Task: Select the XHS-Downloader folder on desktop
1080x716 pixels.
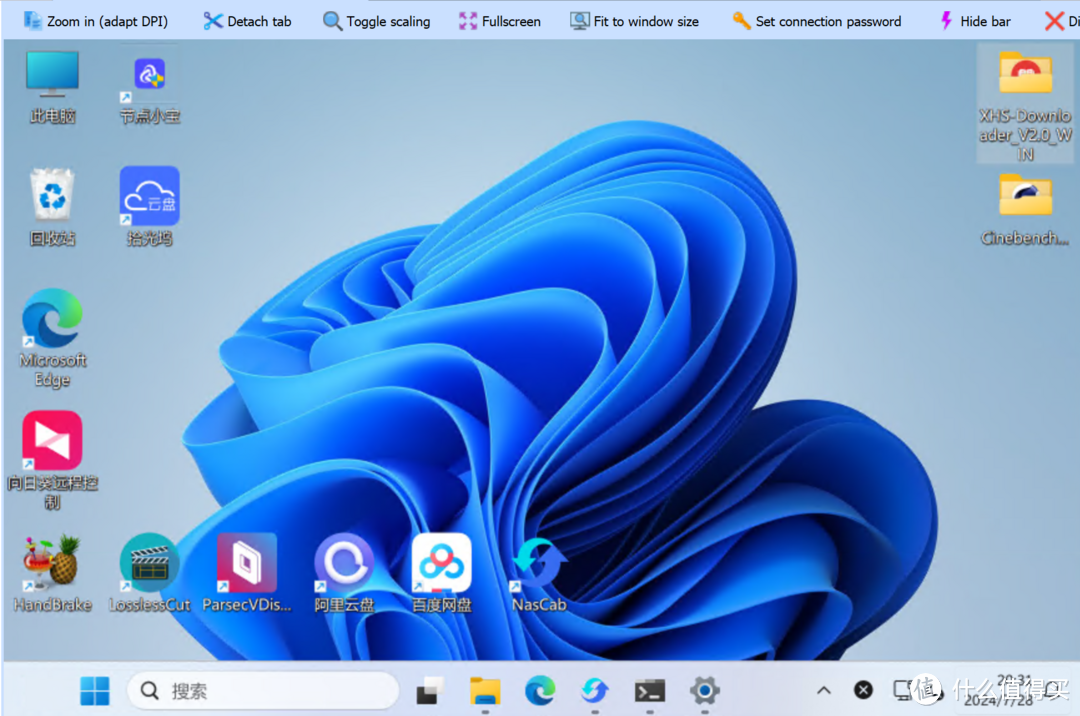Action: [1025, 104]
